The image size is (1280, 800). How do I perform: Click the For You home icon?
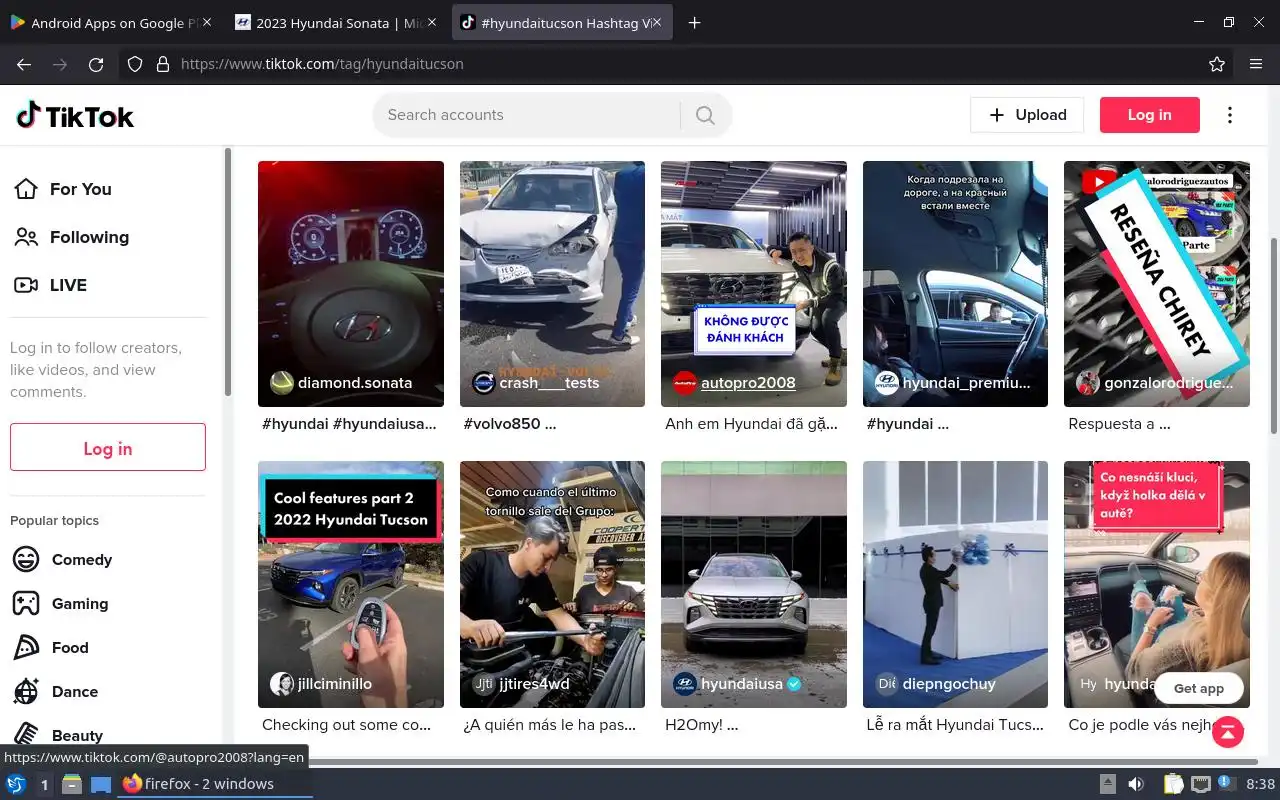[x=25, y=189]
